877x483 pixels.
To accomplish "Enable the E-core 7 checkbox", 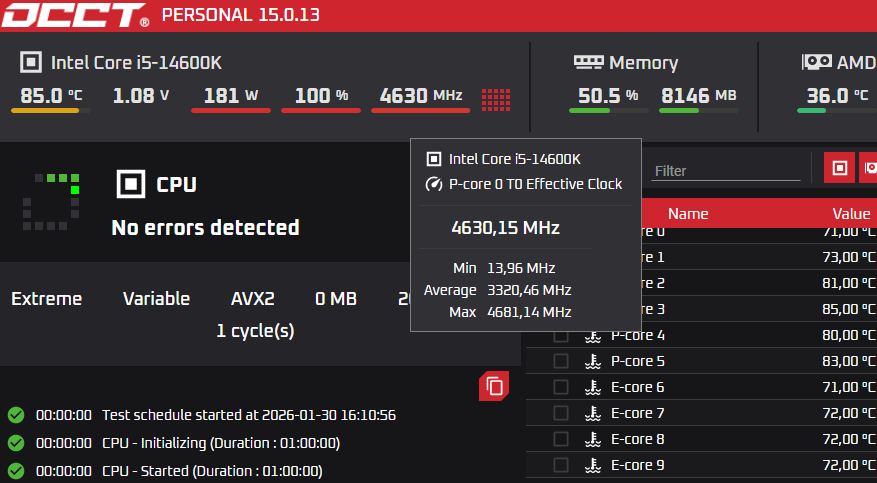I will pos(561,413).
